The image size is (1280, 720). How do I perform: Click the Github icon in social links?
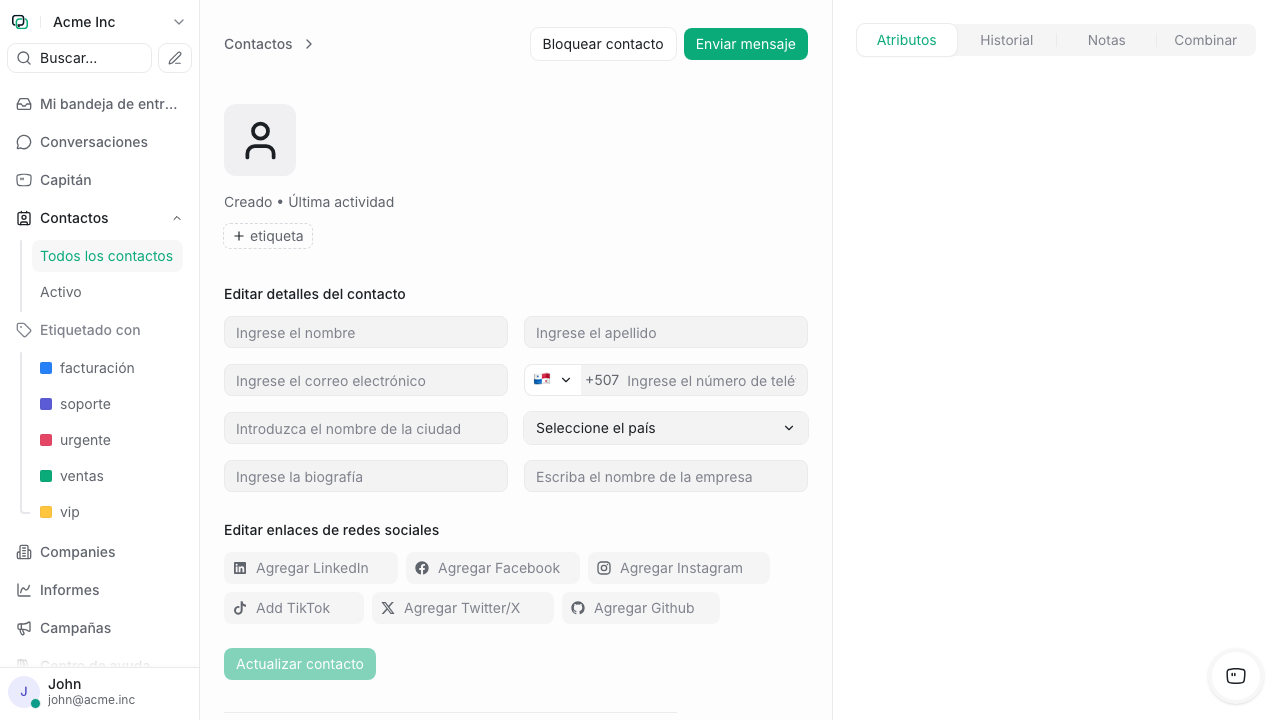pyautogui.click(x=577, y=607)
